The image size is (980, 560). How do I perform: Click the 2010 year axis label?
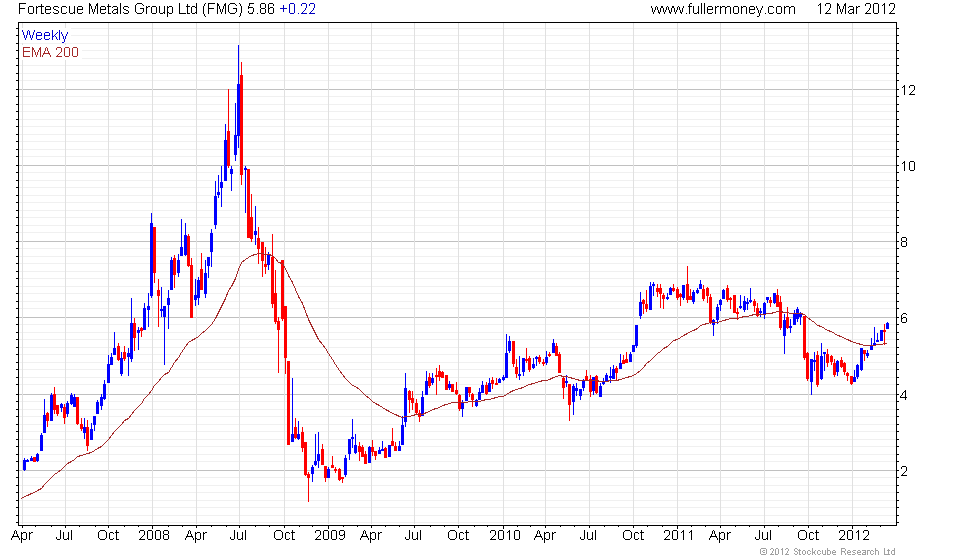tap(504, 536)
